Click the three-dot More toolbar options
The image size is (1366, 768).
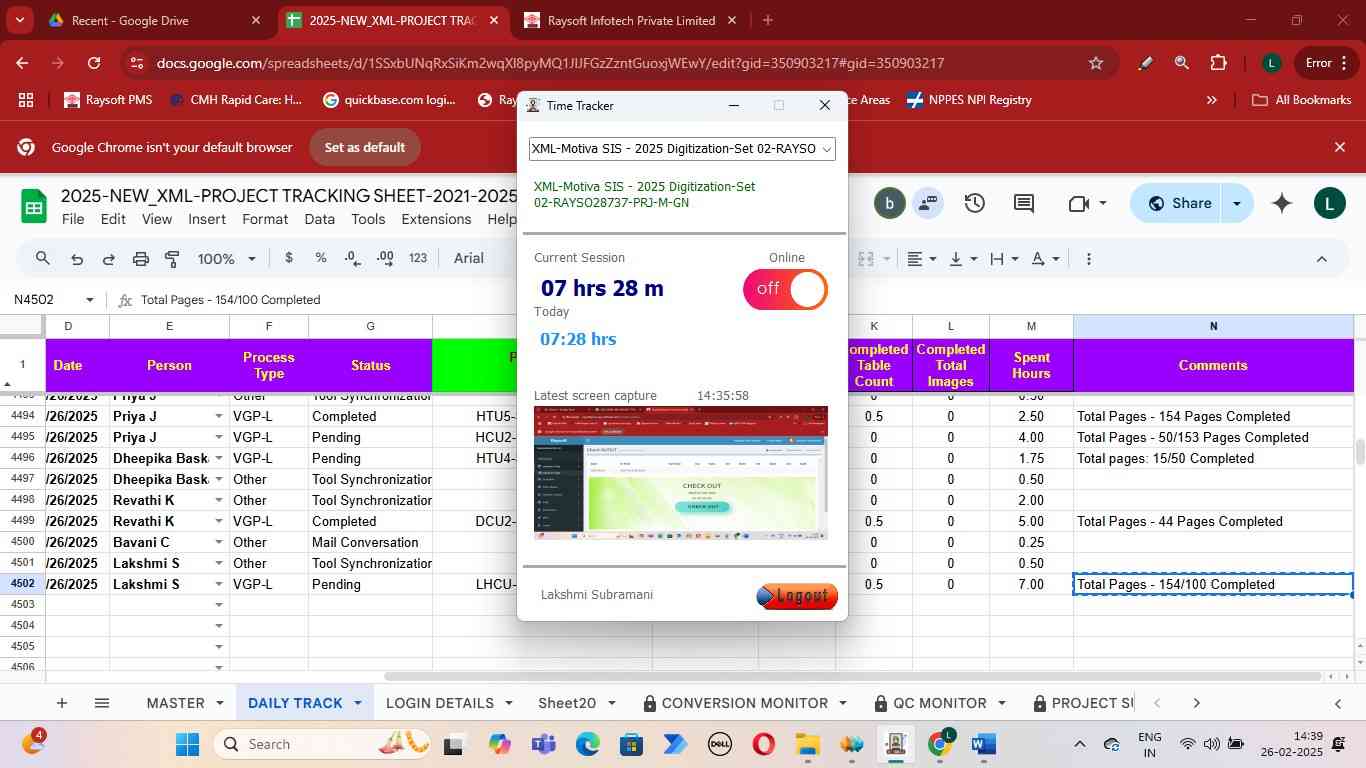(1088, 259)
